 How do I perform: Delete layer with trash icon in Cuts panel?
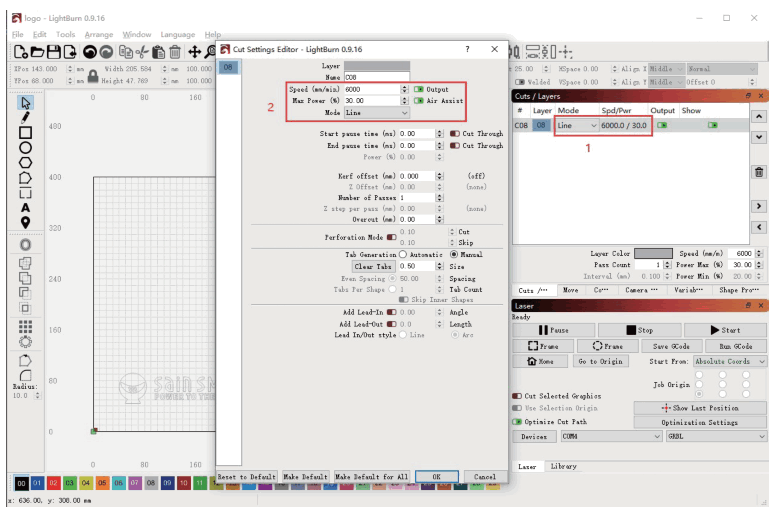(x=759, y=172)
